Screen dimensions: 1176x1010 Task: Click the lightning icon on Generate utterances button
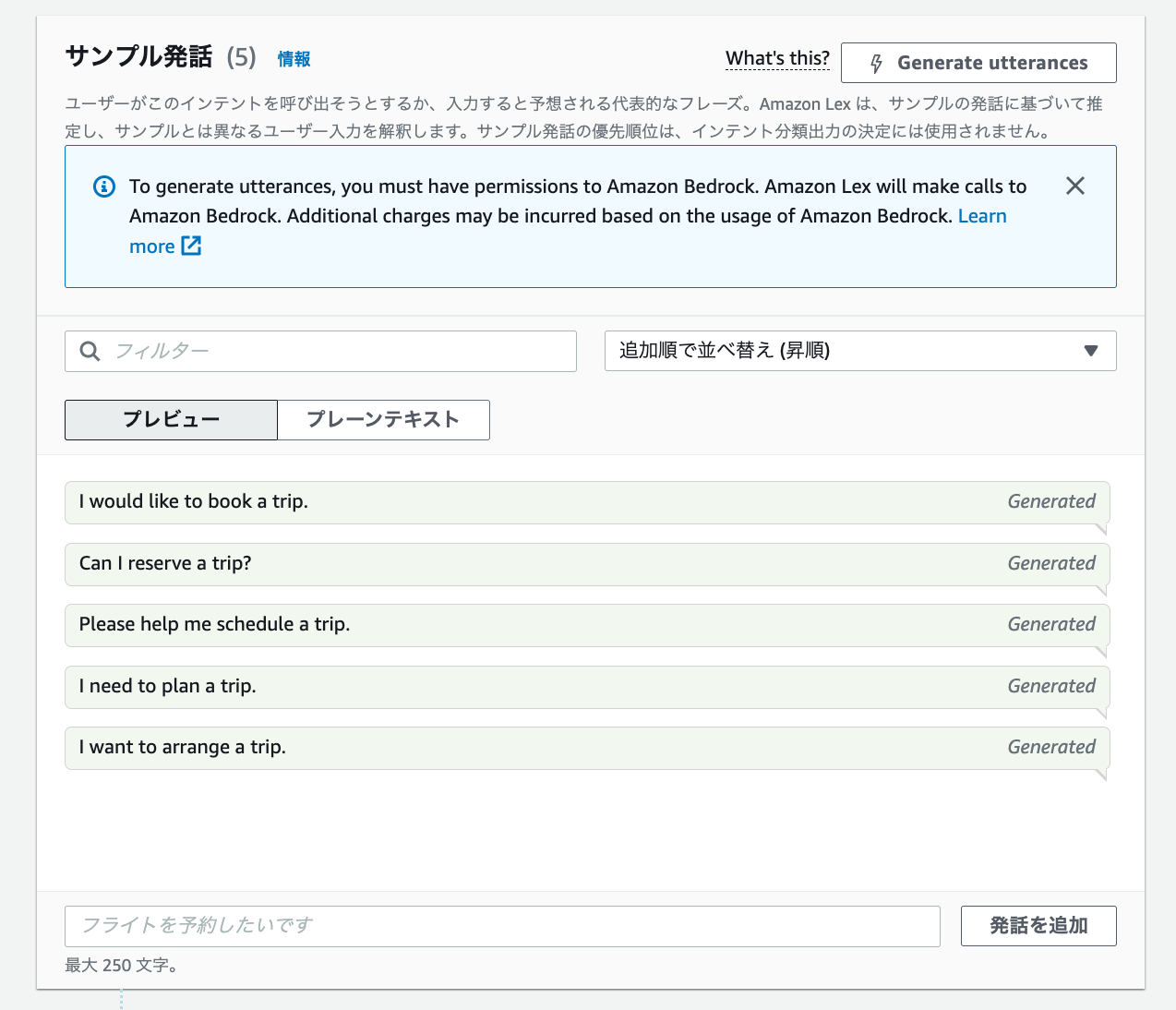(876, 63)
